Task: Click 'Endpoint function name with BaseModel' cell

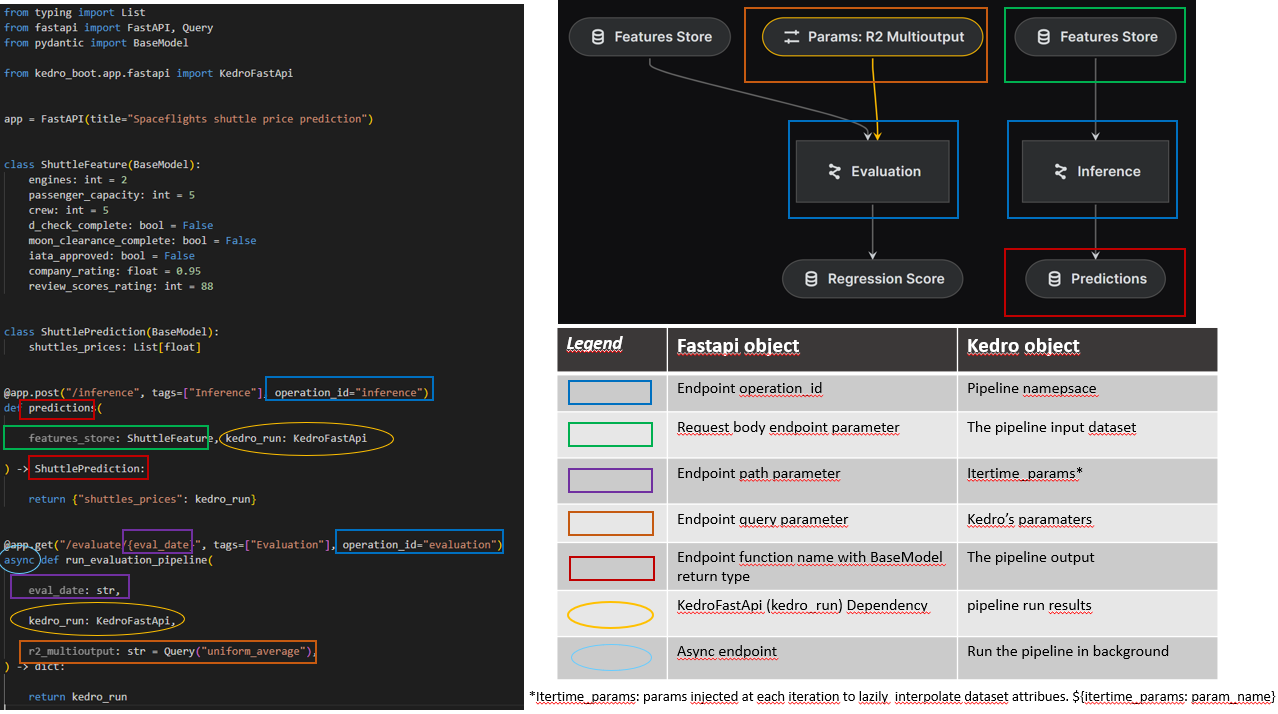Action: pyautogui.click(x=812, y=566)
